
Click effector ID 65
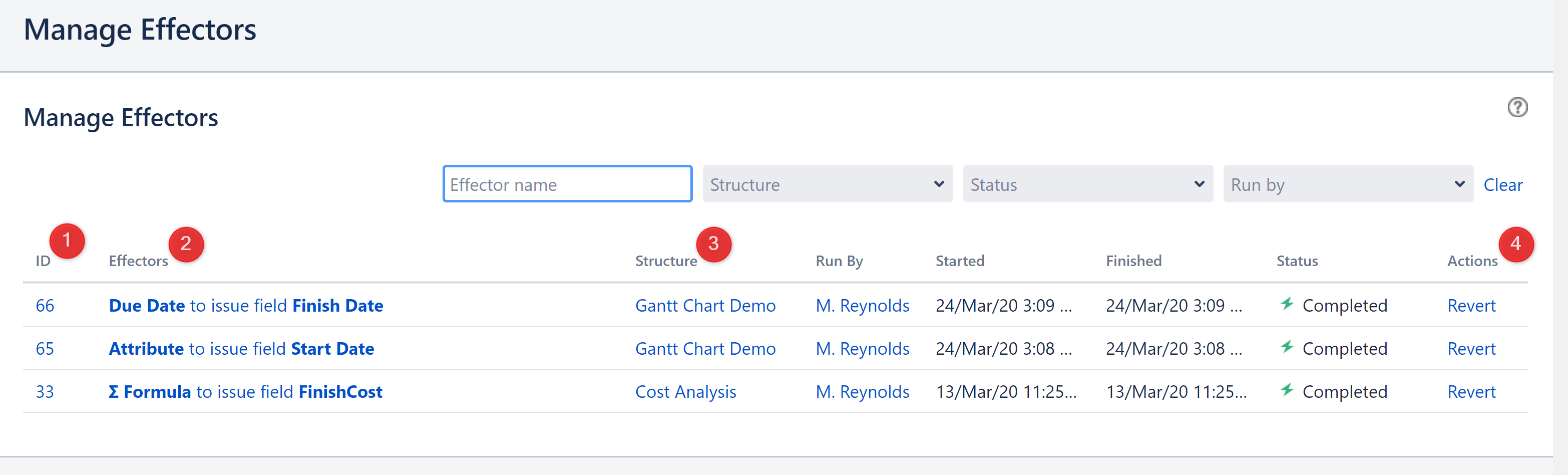pos(45,348)
